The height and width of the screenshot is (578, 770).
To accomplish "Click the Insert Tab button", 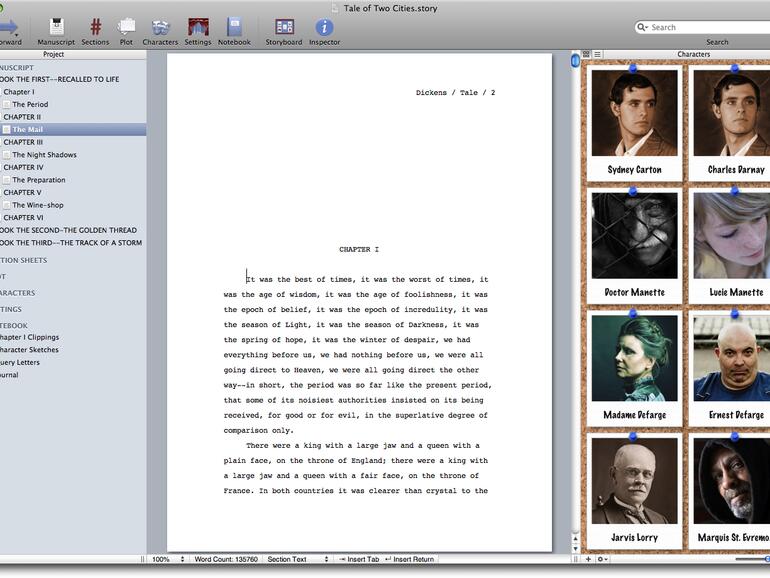I will click(358, 559).
